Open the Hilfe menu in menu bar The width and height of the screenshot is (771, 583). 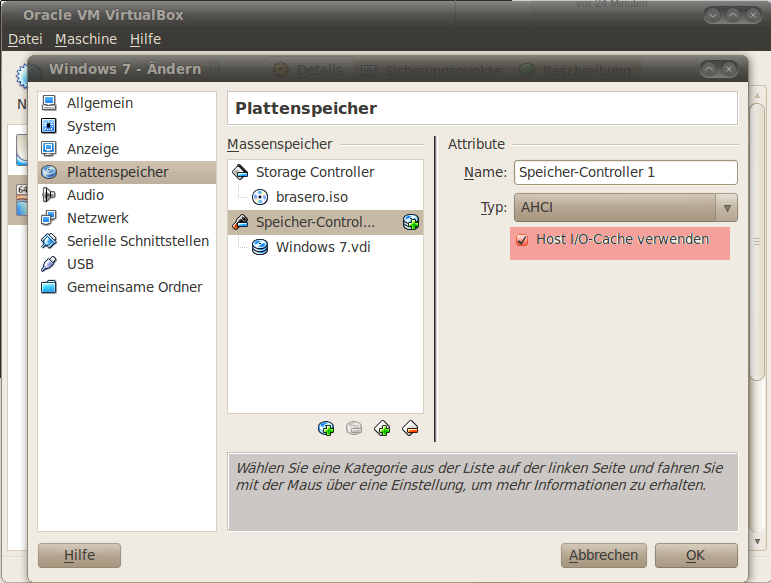pos(146,39)
